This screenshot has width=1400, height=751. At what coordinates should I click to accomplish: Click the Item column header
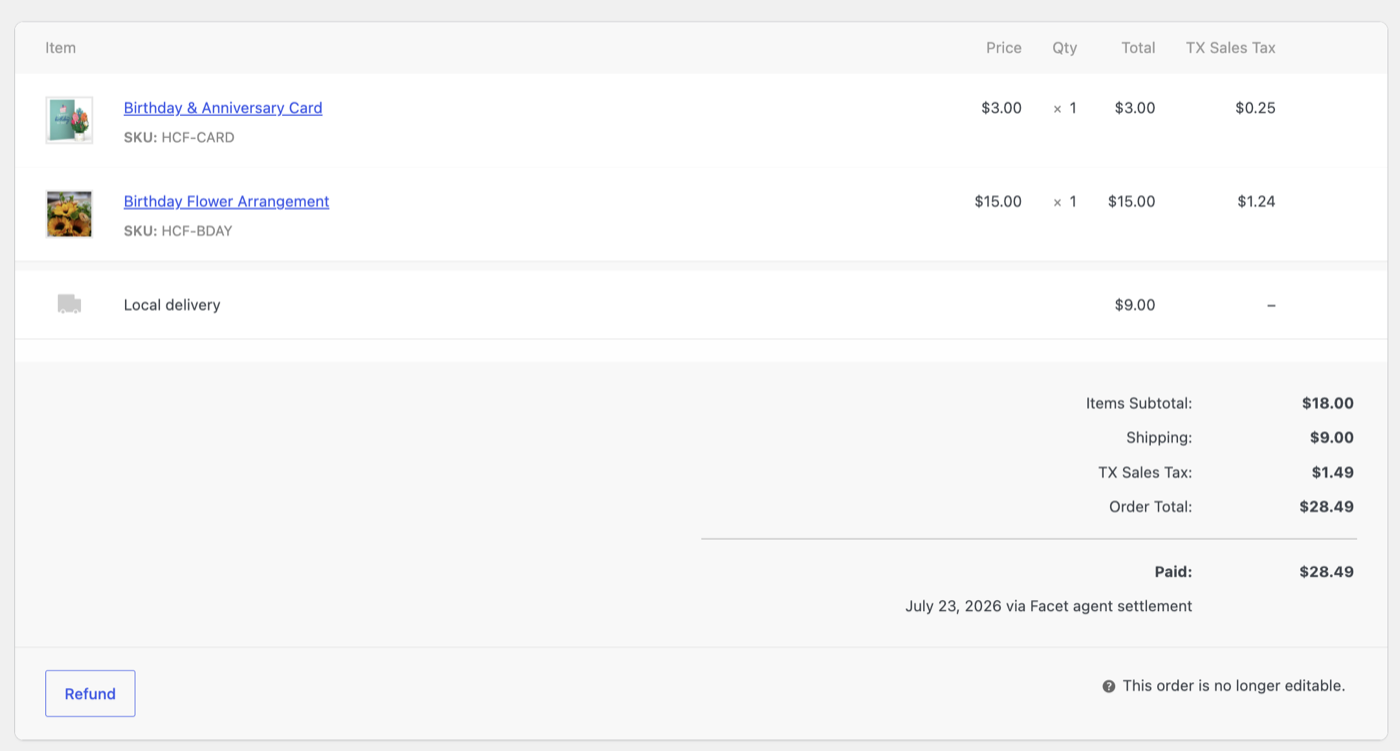[x=60, y=47]
